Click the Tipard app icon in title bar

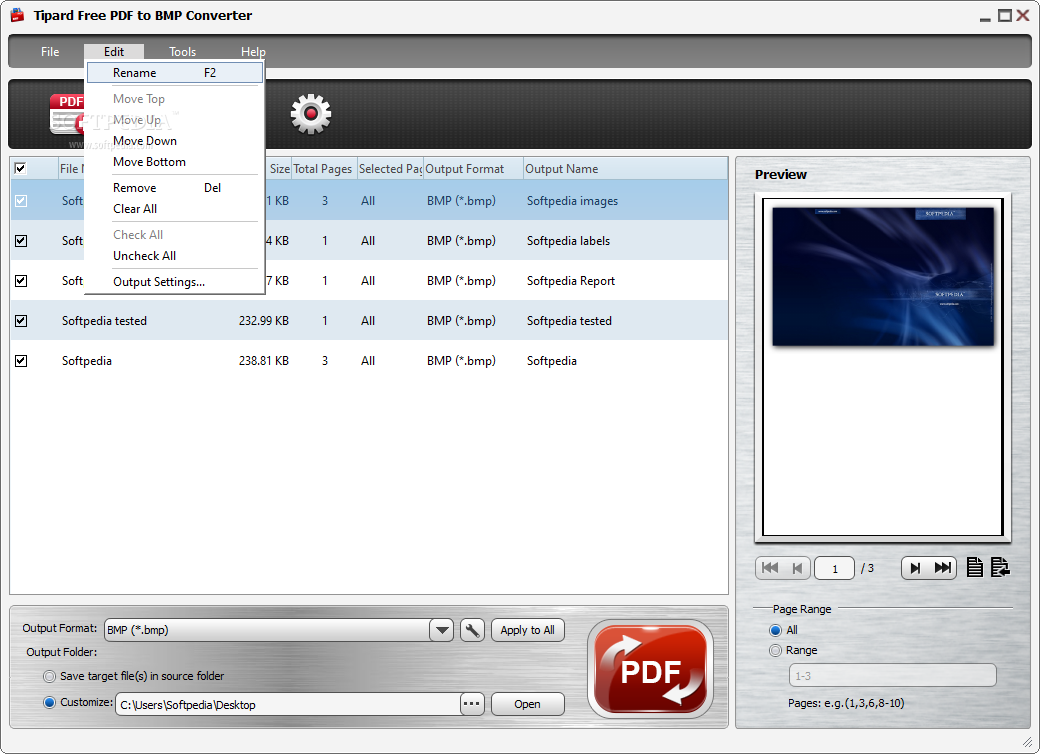pyautogui.click(x=17, y=15)
